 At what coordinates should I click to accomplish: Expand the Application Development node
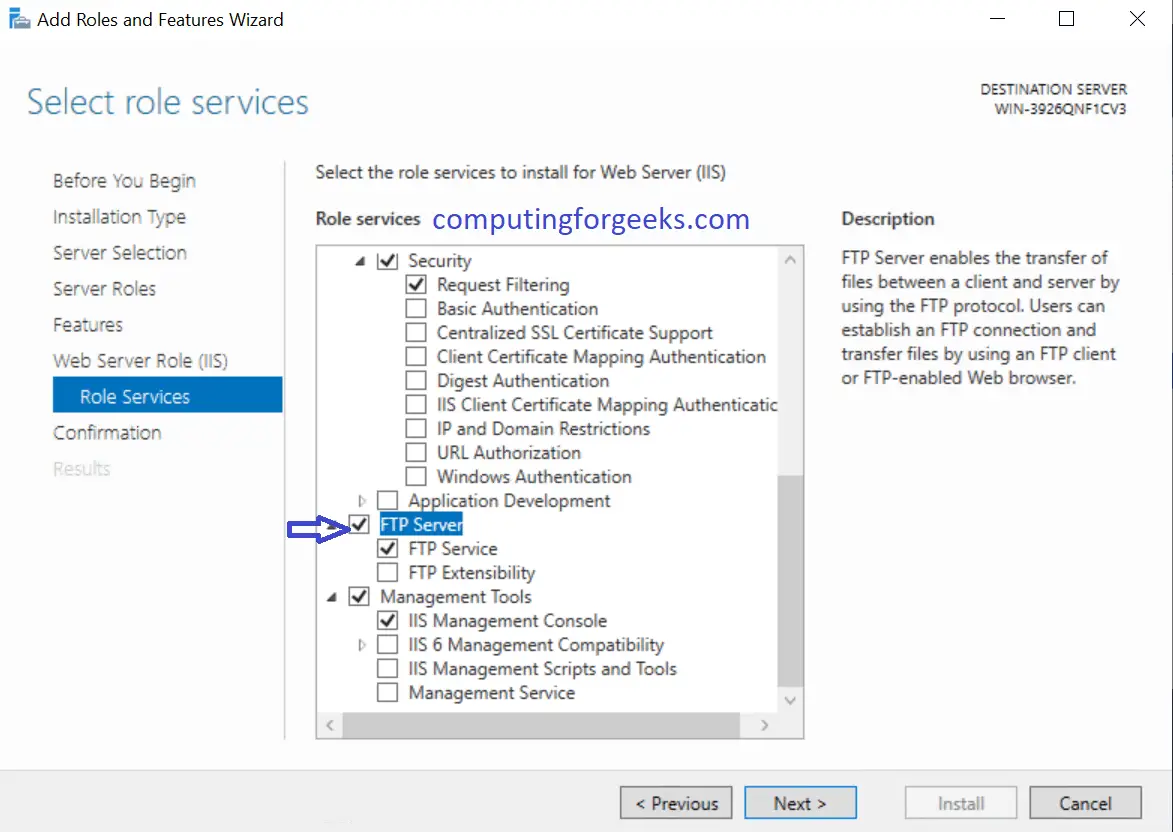point(361,500)
